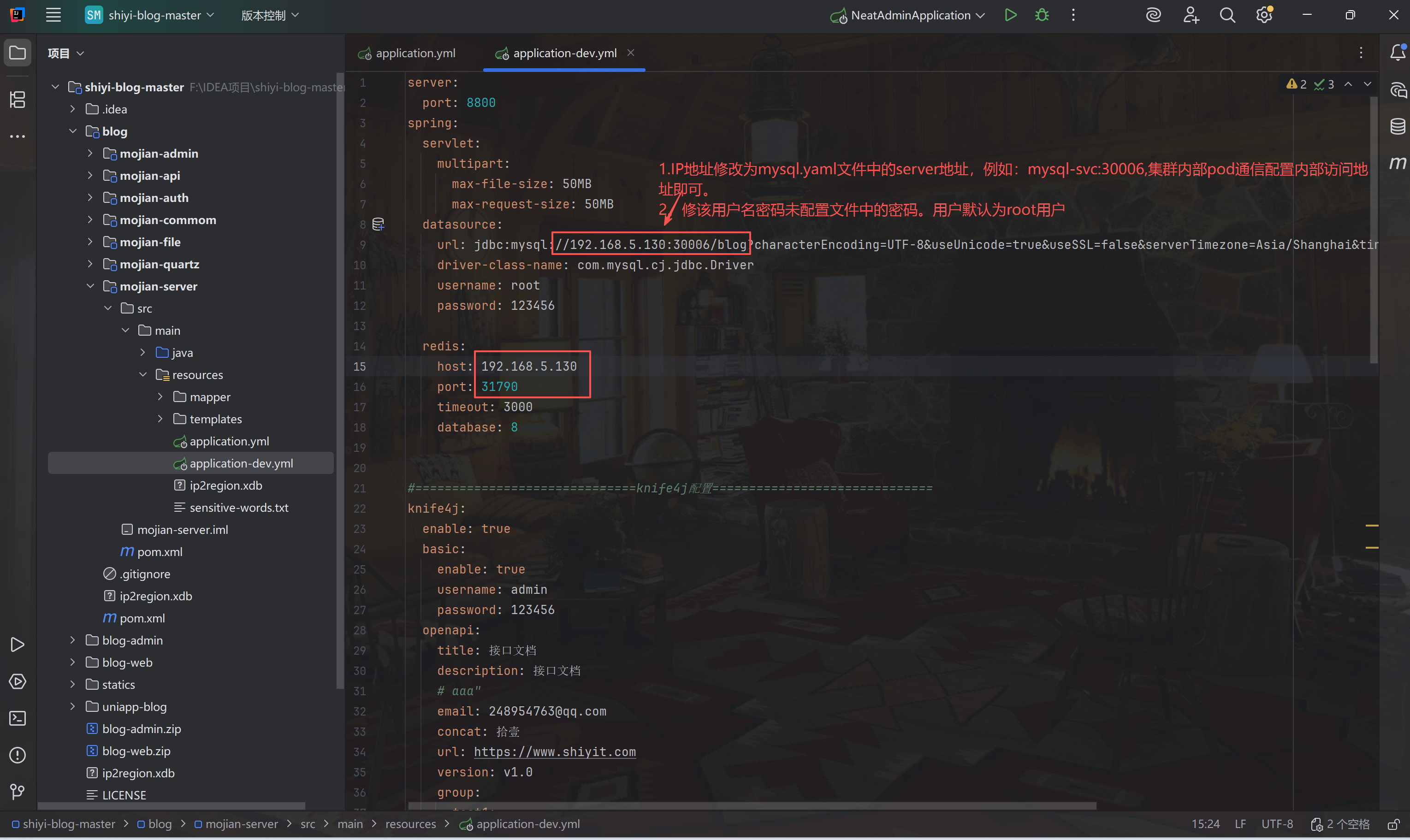Run NeatAdminApplication with green play button
This screenshot has height=840, width=1410.
(1010, 15)
